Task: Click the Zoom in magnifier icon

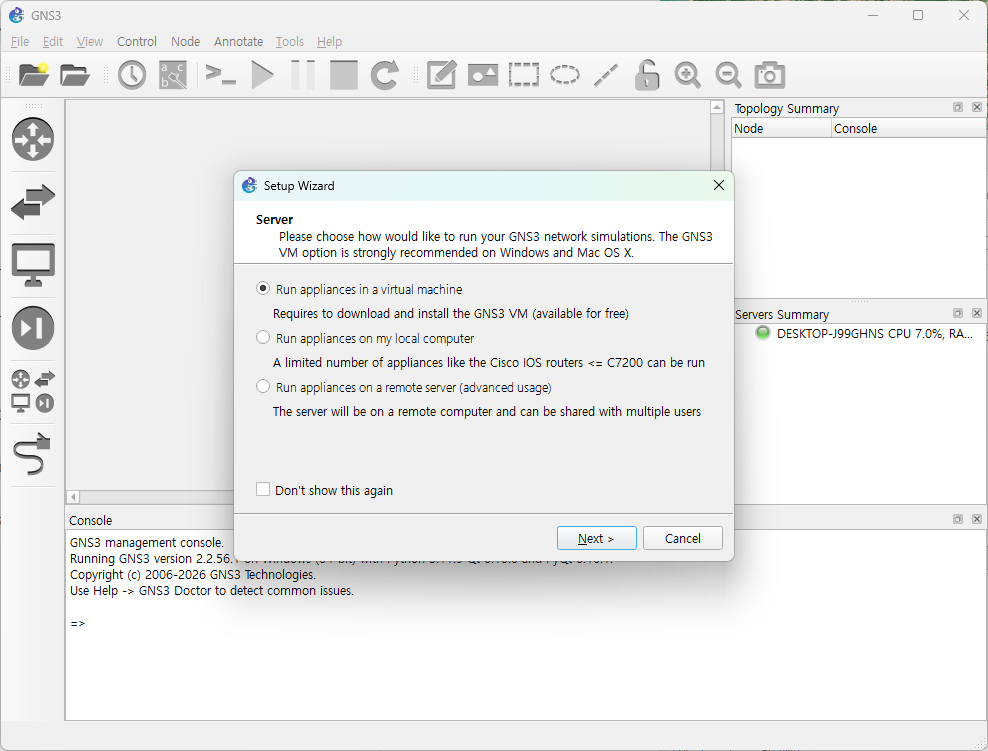Action: (687, 75)
